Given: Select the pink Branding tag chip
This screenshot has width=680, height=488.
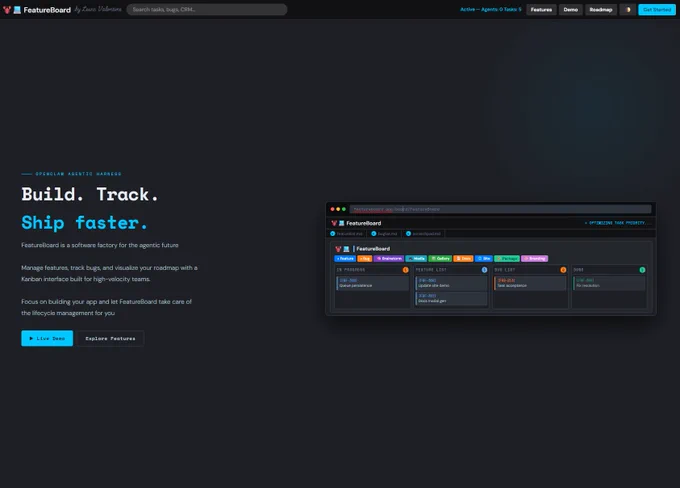Looking at the screenshot, I should click(535, 259).
